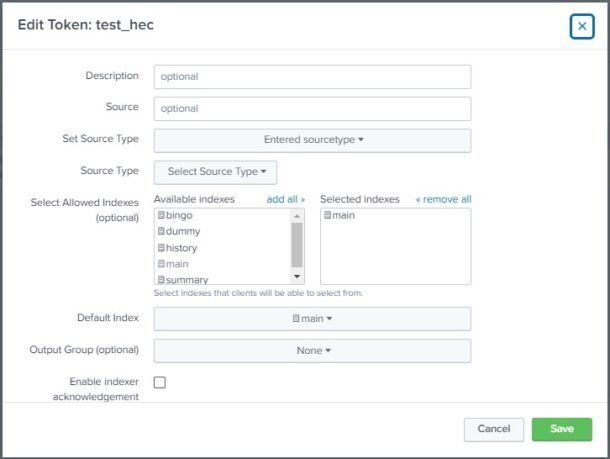Screen dimensions: 610x459
Task: Open the Entered sourcetype dropdown
Action: tap(312, 140)
